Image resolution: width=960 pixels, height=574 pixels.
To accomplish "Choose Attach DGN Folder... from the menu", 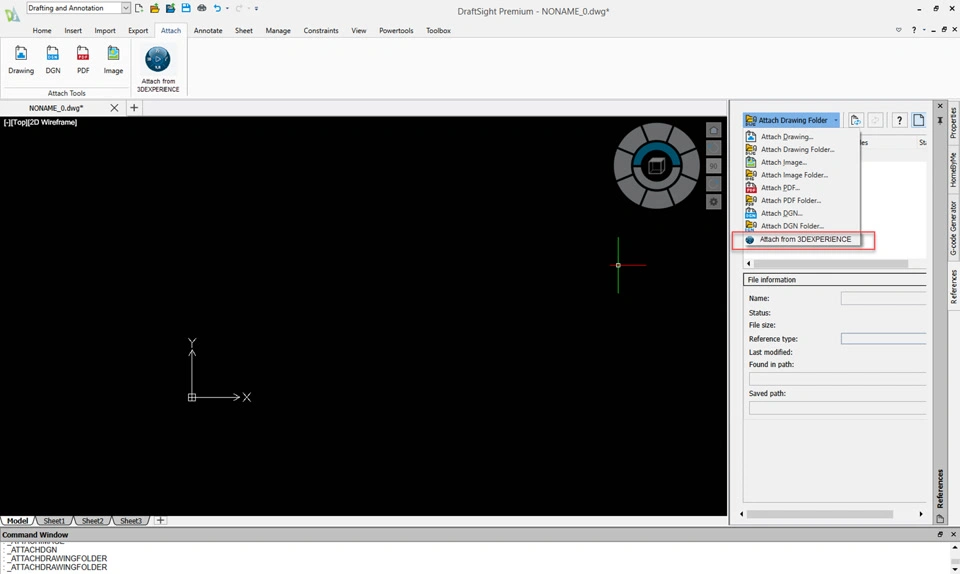I will [x=800, y=226].
